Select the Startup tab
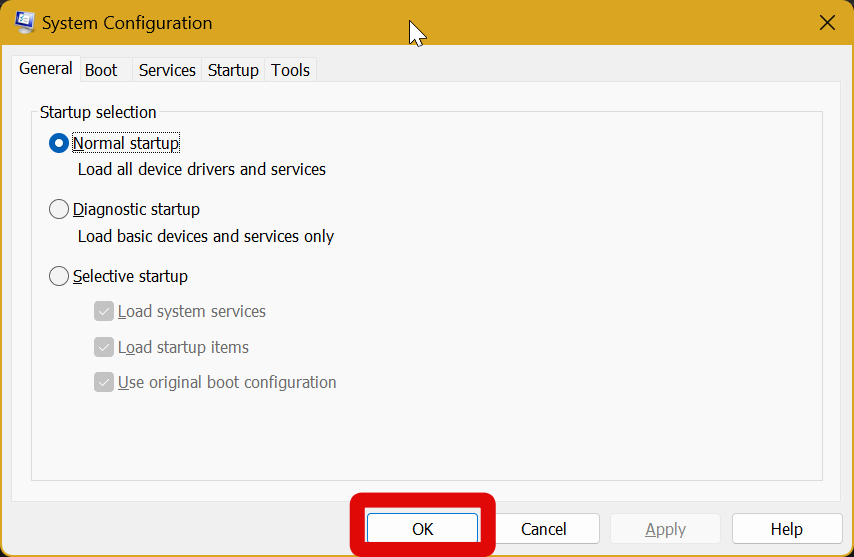Screen dimensions: 854x557 [x=233, y=70]
